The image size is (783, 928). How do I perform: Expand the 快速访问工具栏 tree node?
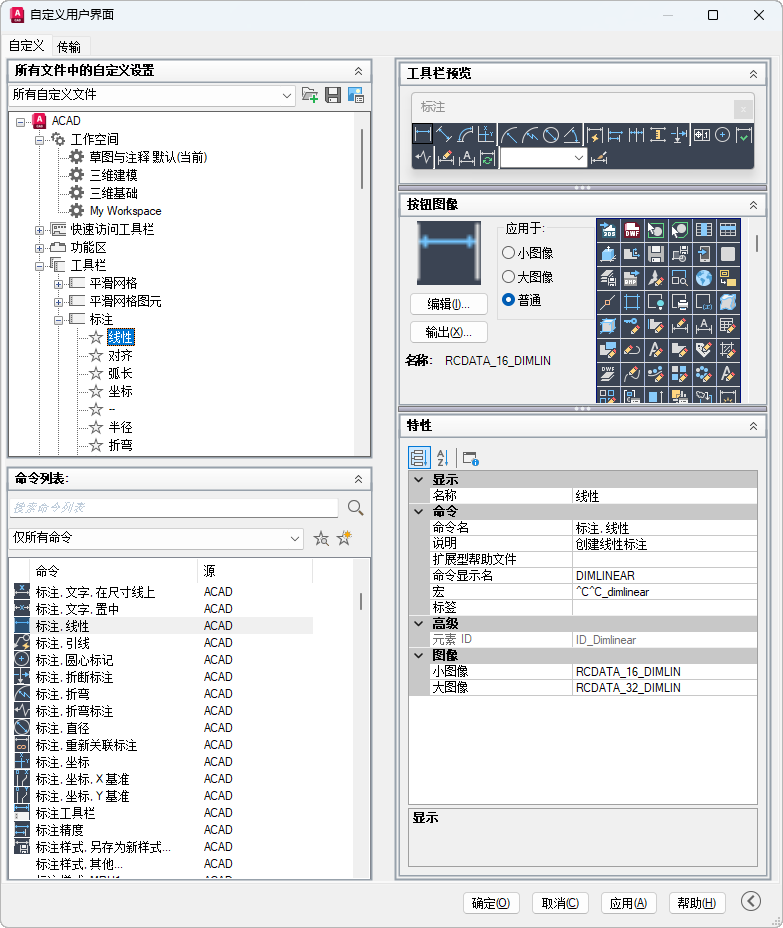coord(39,230)
